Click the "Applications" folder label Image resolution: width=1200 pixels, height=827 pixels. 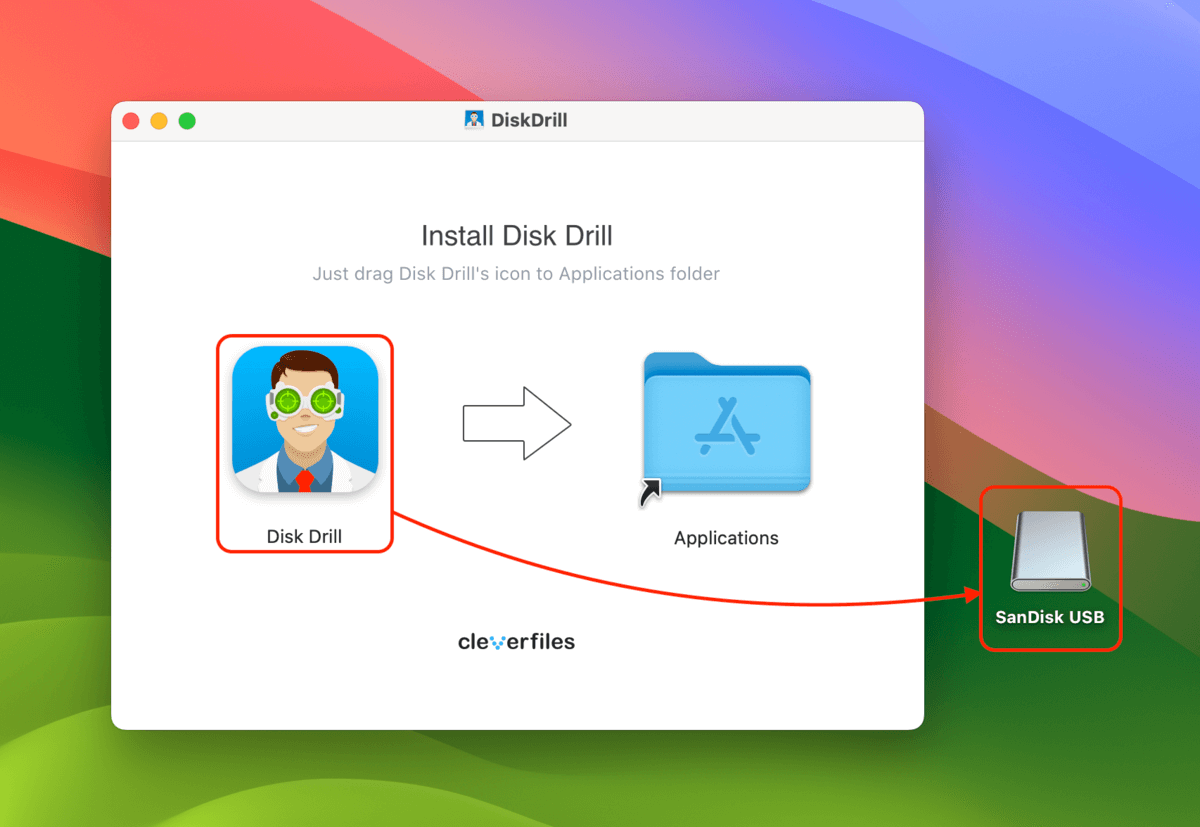(x=726, y=538)
